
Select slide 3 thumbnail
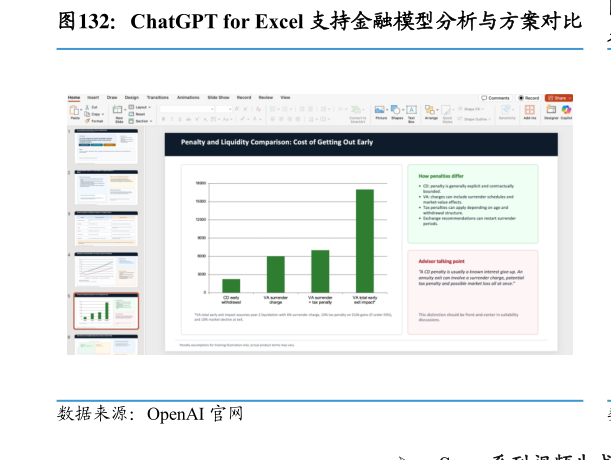tap(106, 228)
